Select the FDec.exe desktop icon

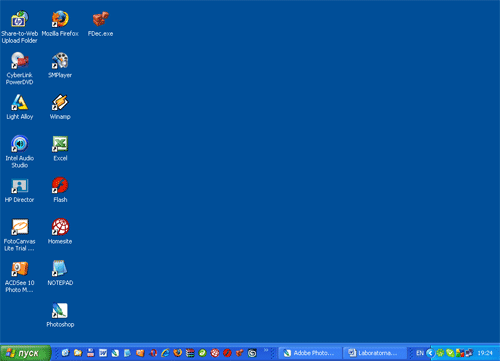[100, 23]
